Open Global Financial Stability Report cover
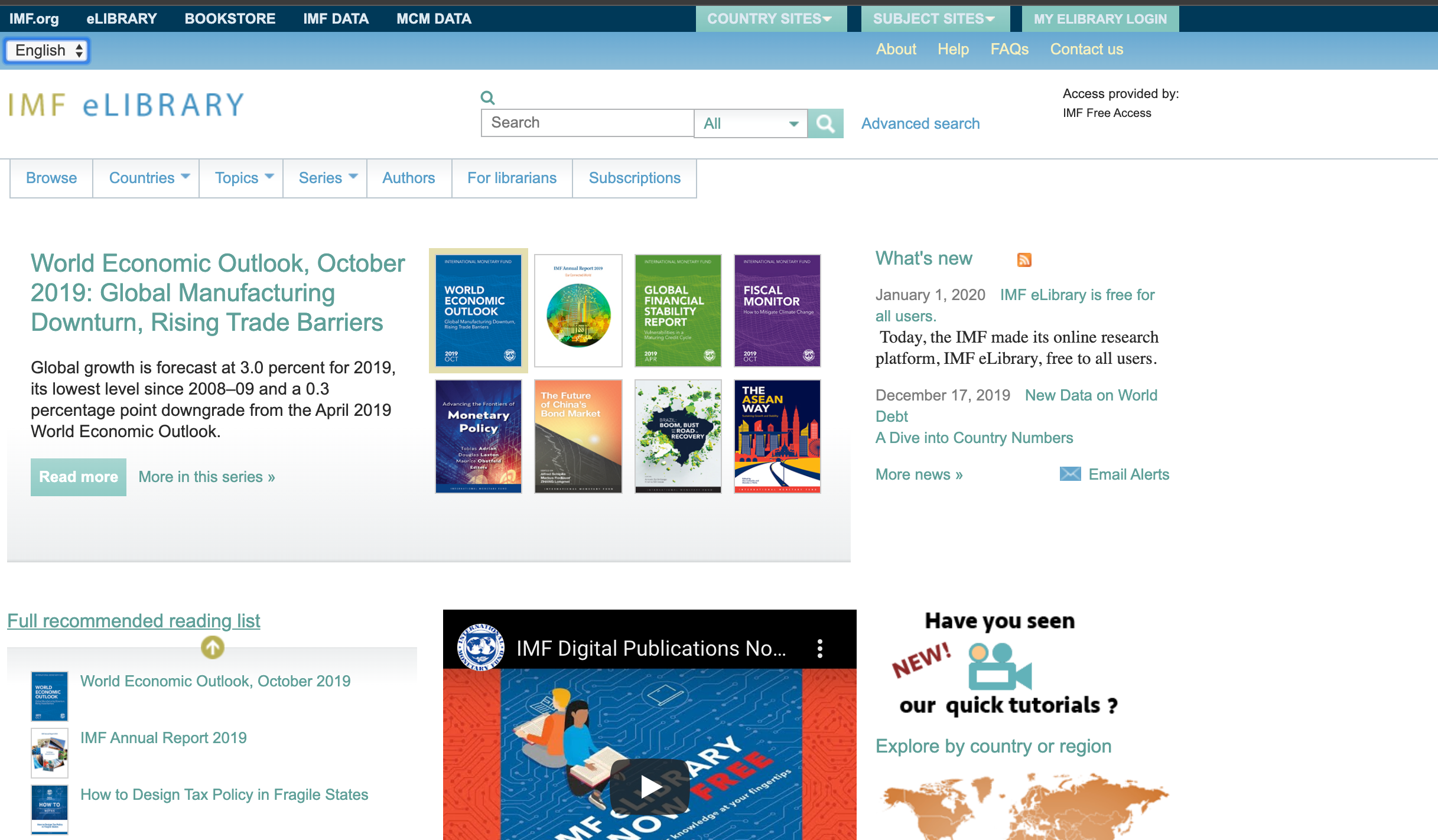This screenshot has width=1438, height=840. tap(678, 311)
